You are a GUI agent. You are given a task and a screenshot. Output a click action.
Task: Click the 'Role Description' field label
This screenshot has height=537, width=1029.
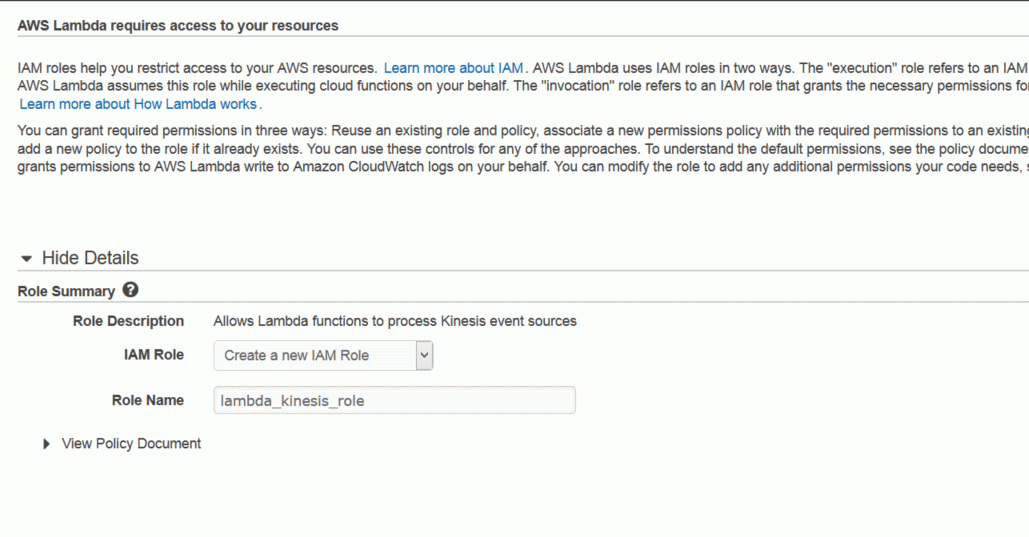coord(129,321)
